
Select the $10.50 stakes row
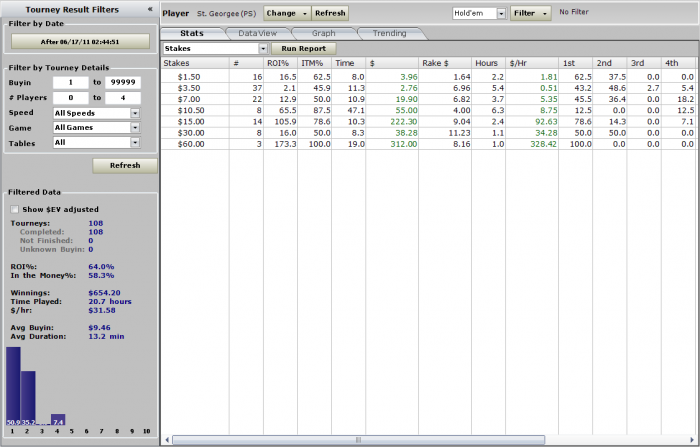click(x=428, y=110)
